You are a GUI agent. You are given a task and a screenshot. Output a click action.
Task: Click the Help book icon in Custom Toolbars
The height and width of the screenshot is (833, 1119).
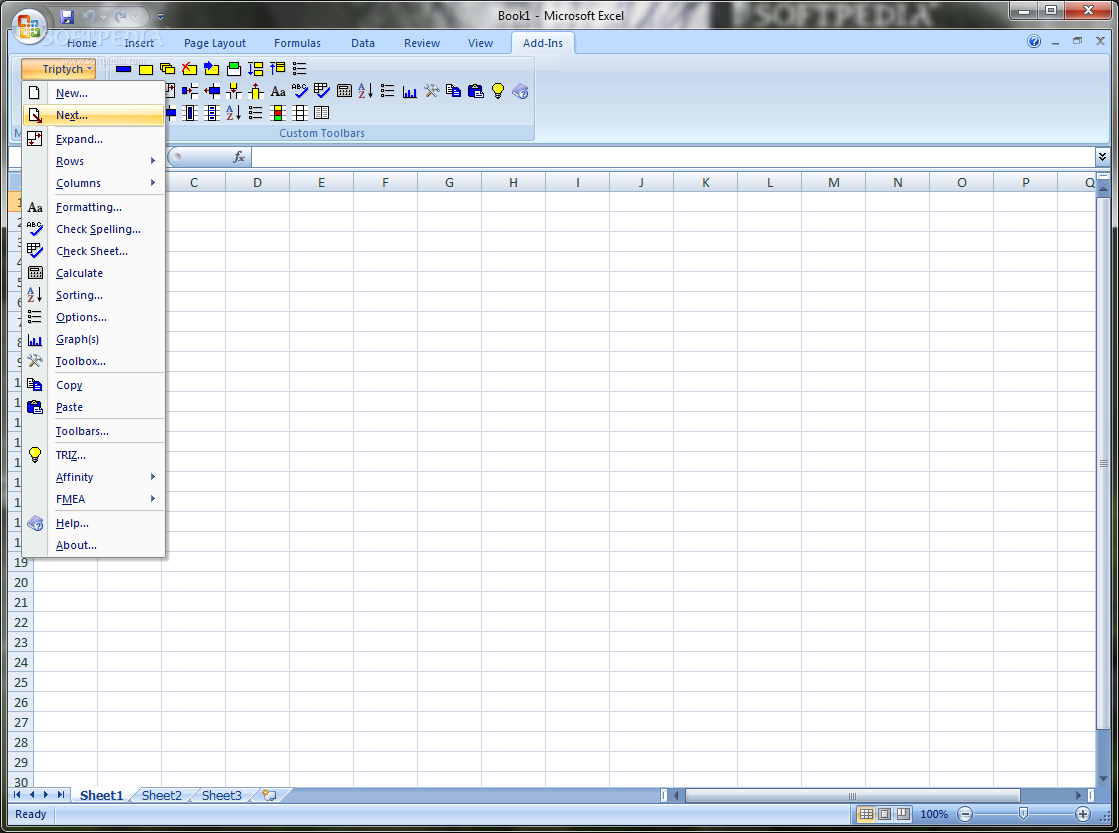(x=520, y=91)
